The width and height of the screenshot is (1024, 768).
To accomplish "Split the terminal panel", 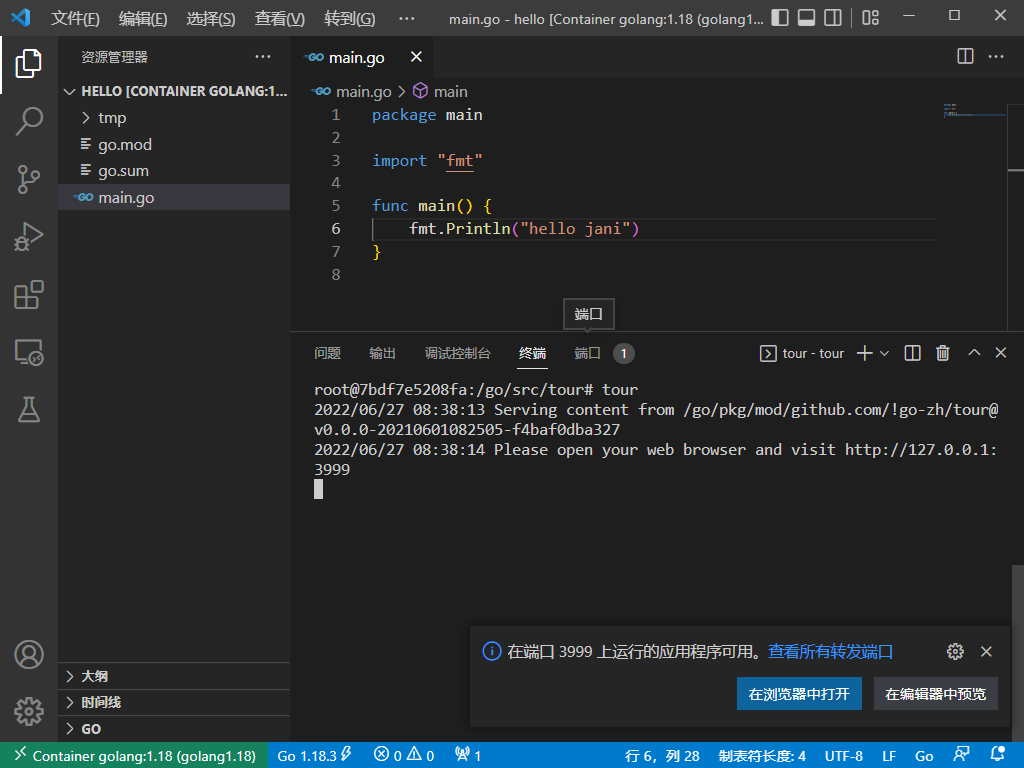I will coord(912,353).
